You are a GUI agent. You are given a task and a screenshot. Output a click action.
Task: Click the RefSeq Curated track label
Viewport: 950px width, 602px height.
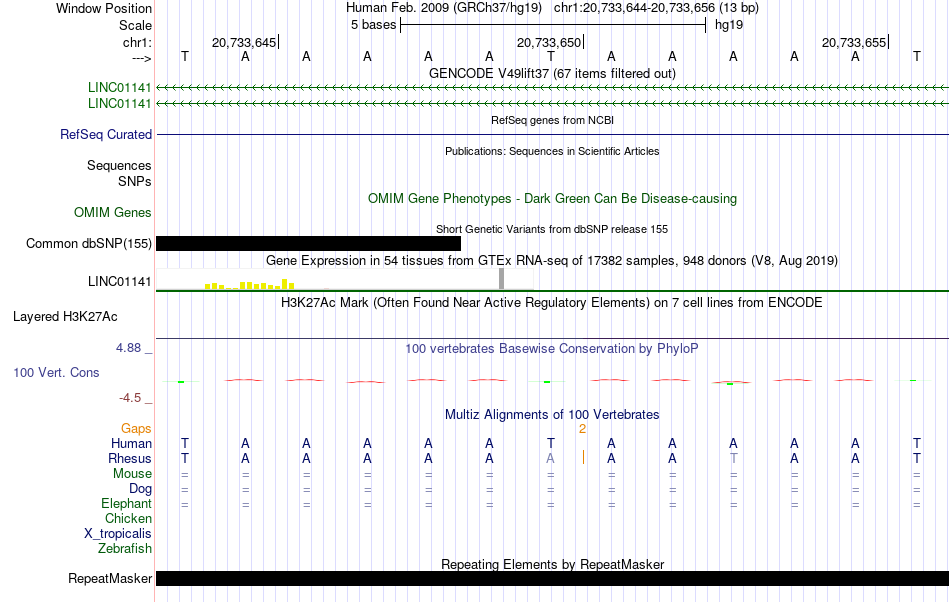click(106, 134)
